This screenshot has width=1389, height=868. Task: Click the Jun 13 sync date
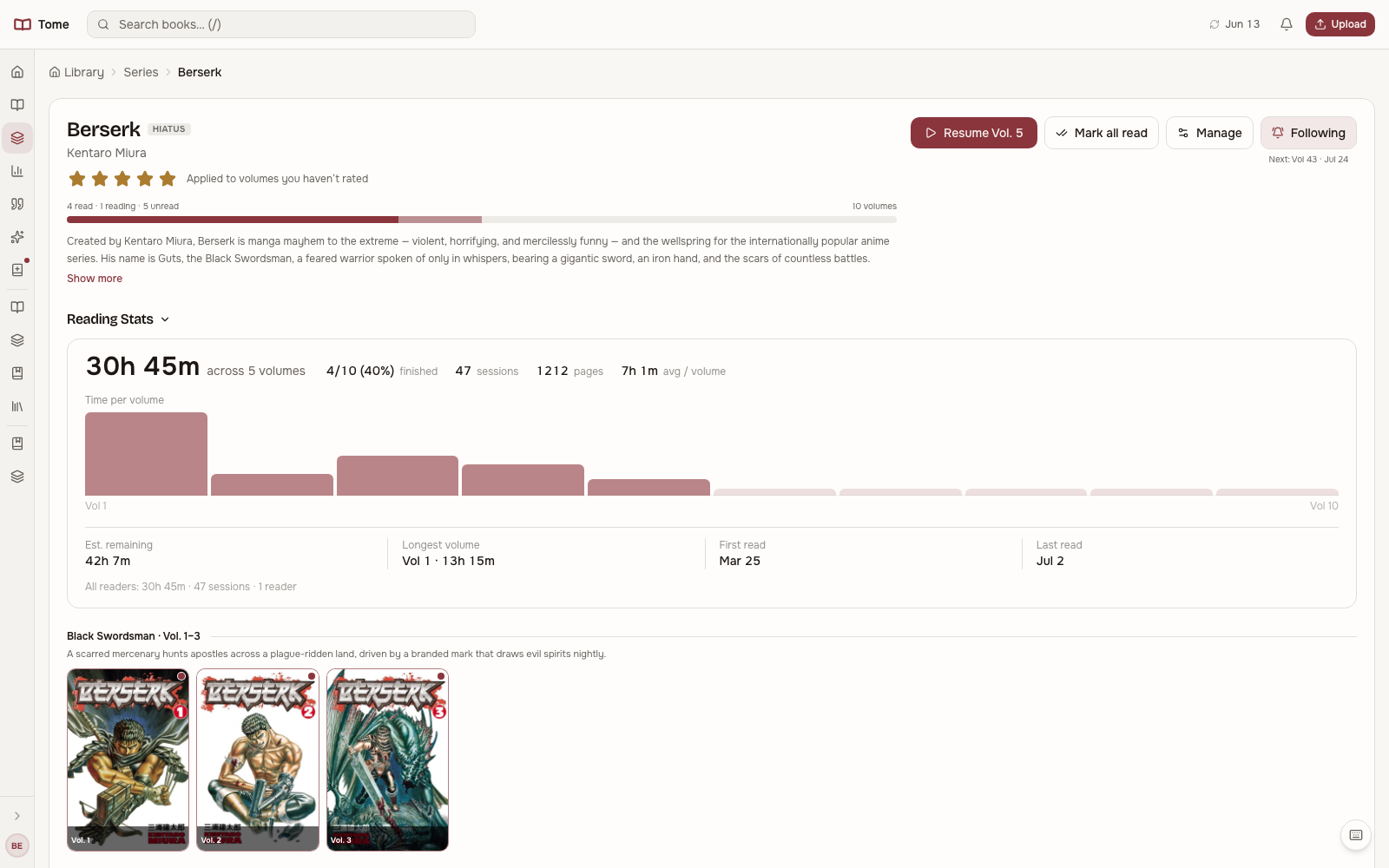pos(1242,24)
